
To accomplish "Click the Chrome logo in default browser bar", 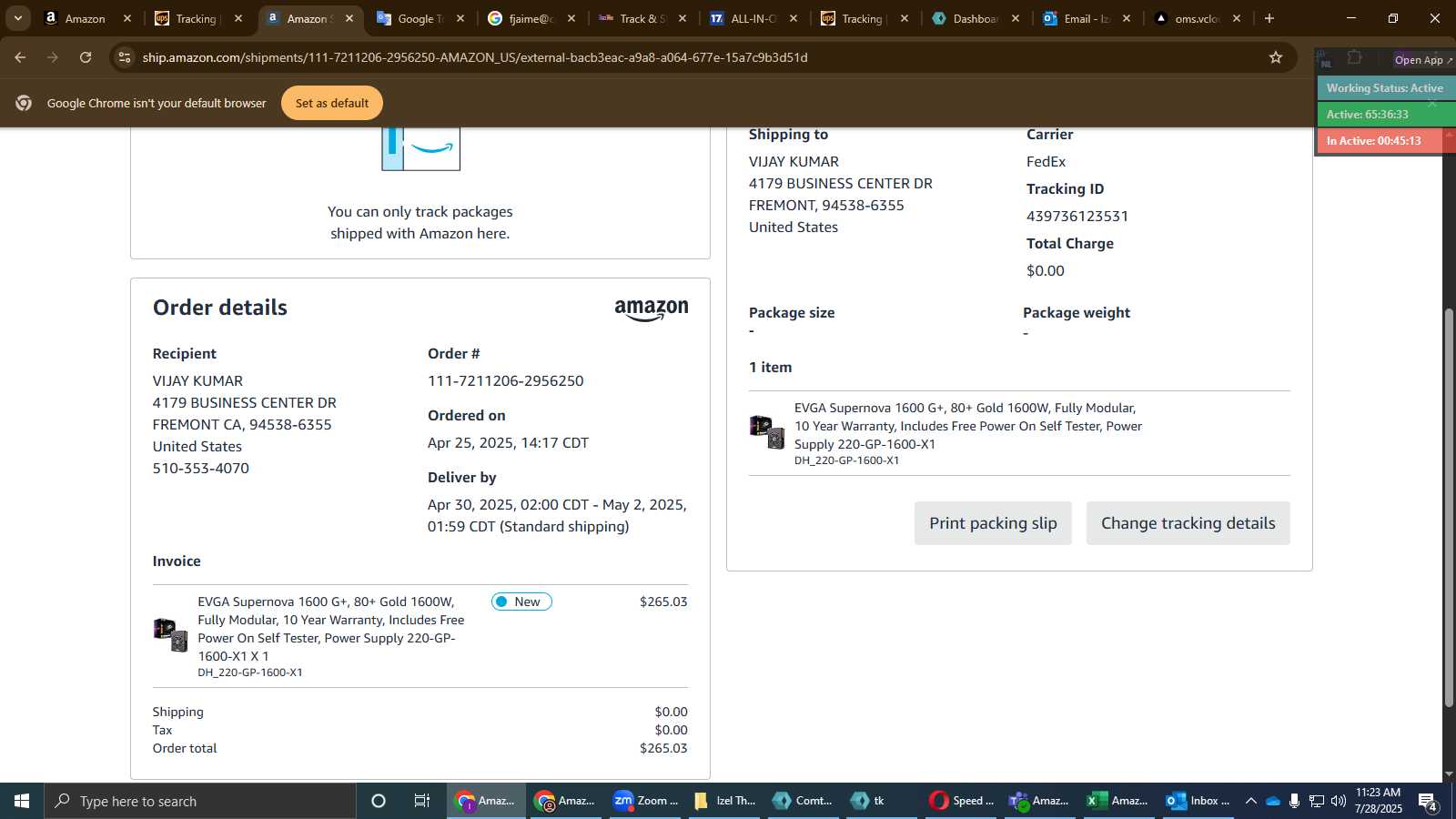I will [24, 103].
